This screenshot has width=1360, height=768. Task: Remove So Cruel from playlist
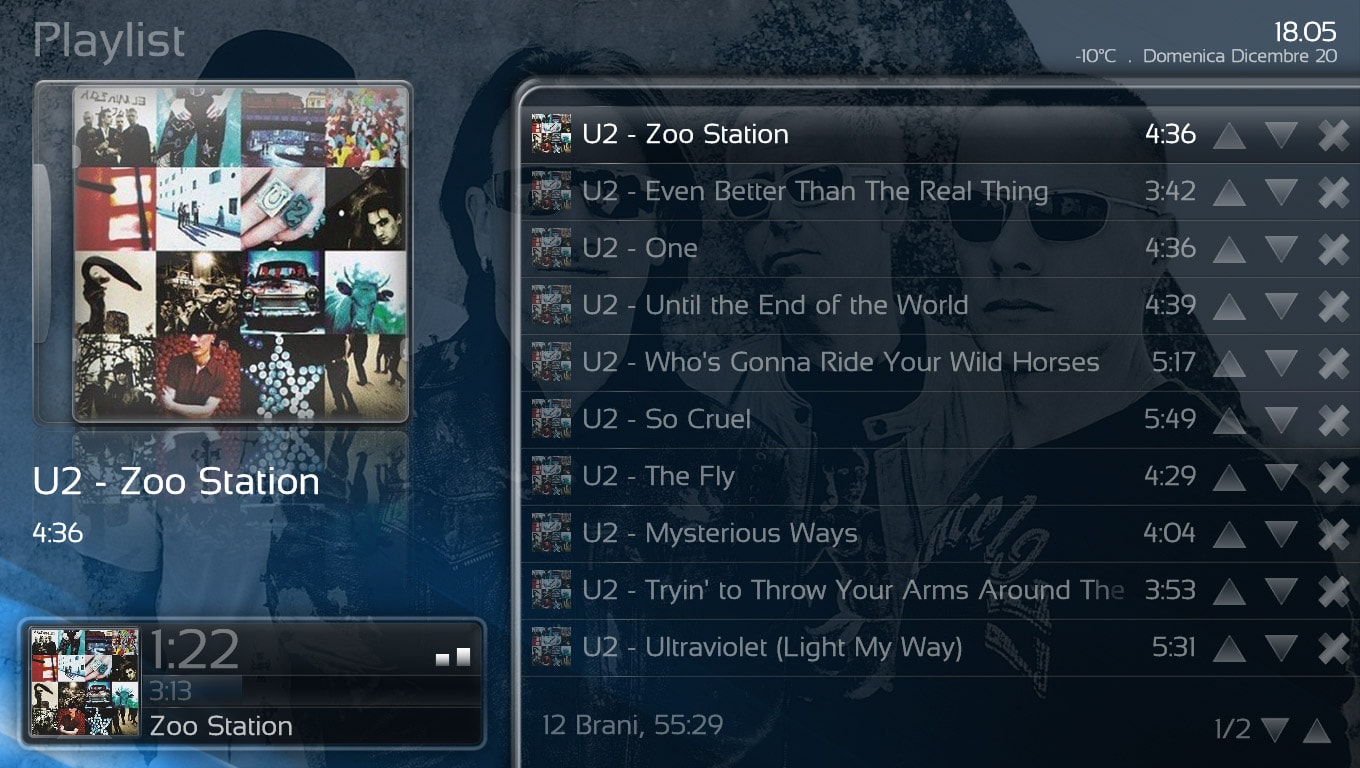coord(1334,420)
